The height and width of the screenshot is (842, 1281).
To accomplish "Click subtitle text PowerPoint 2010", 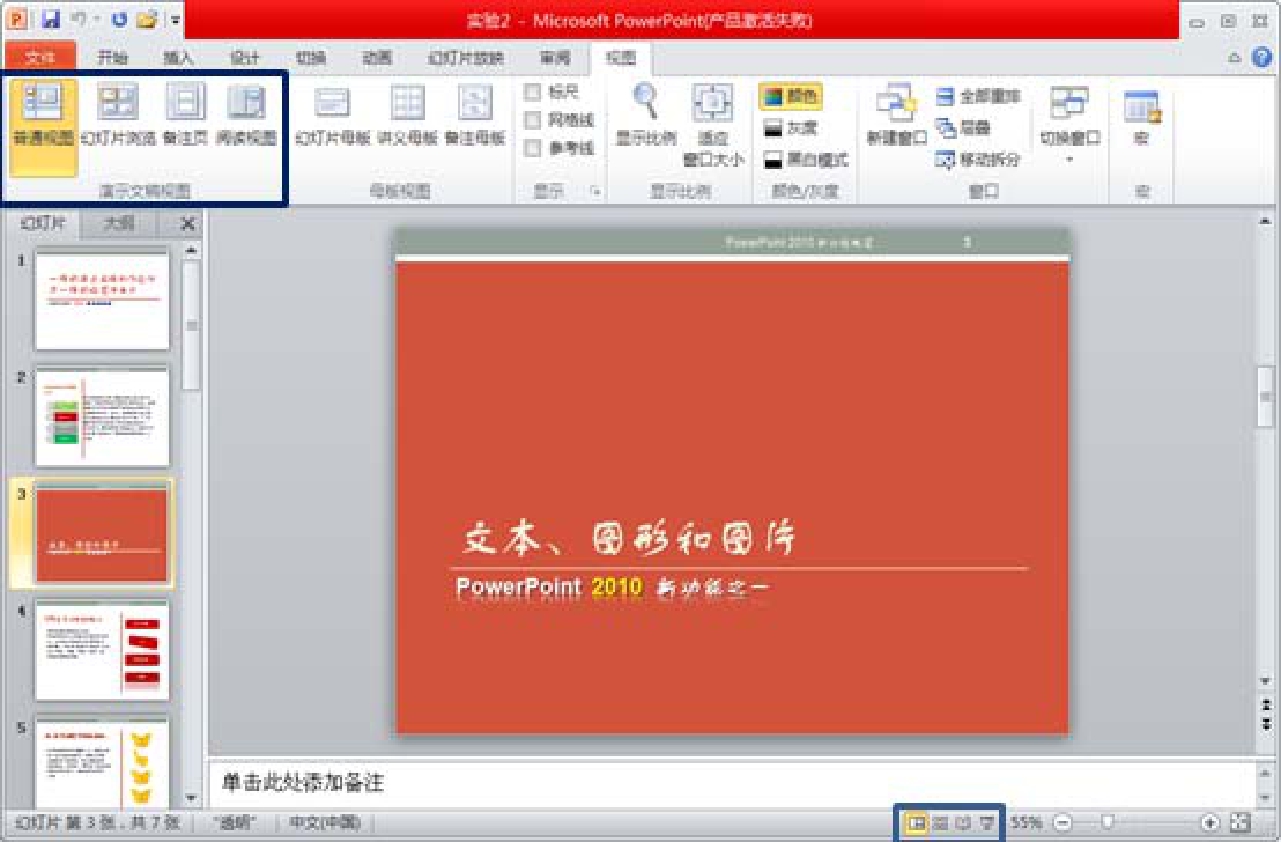I will click(549, 588).
